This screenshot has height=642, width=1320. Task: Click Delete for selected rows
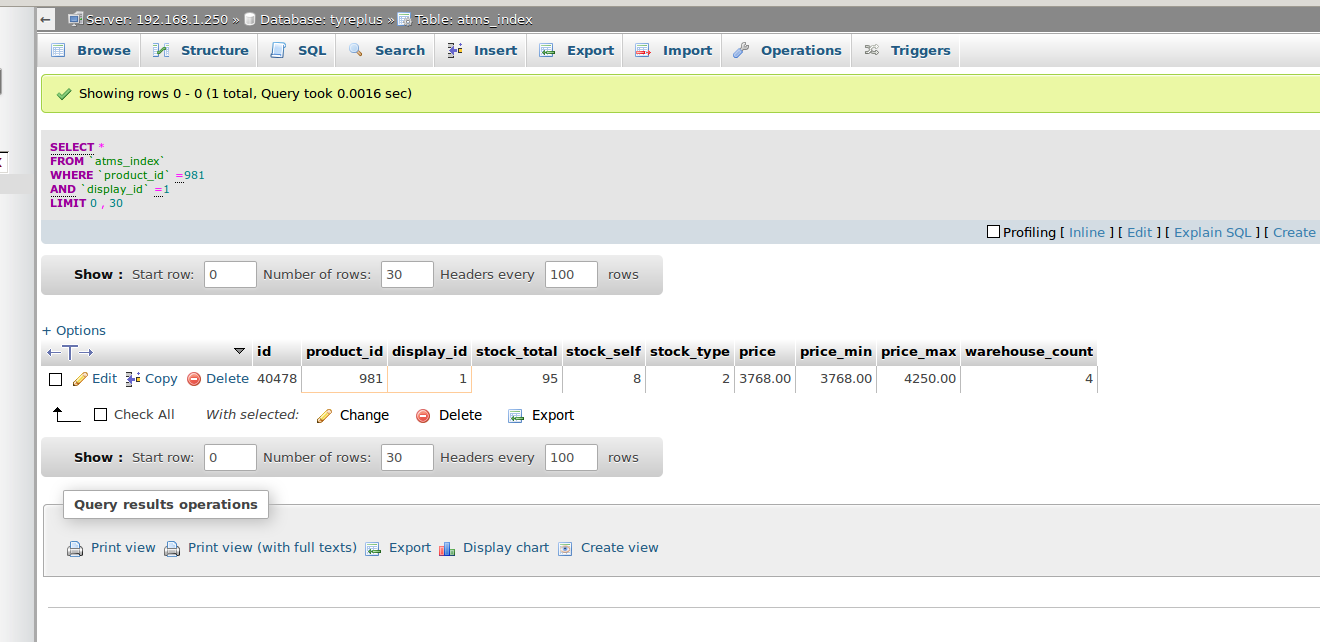449,415
